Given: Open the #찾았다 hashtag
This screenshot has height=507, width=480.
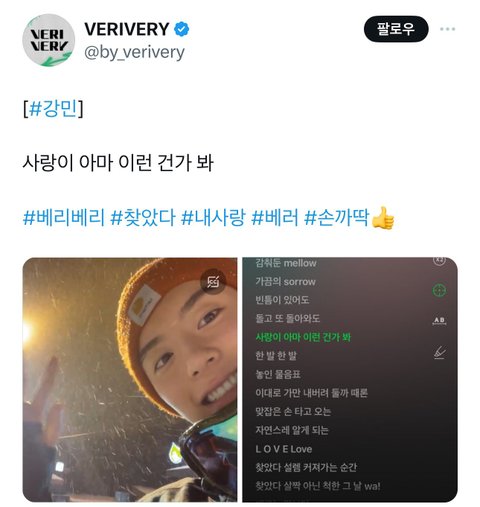Looking at the screenshot, I should pyautogui.click(x=143, y=217).
